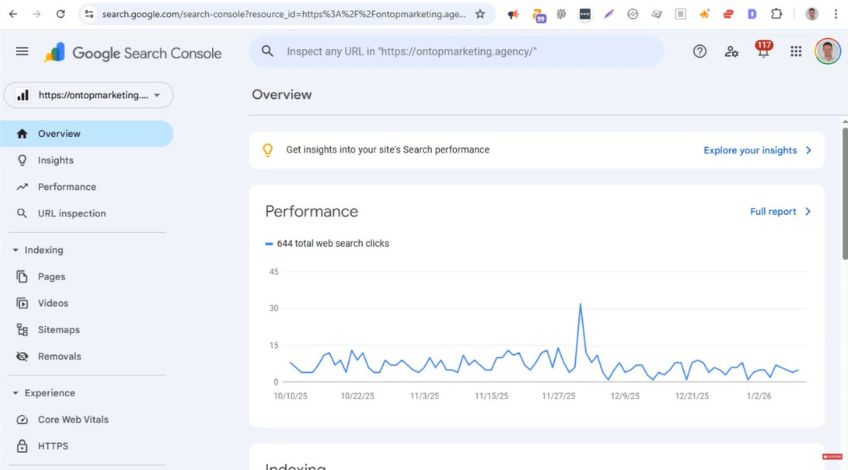848x470 pixels.
Task: Click the Full report link
Action: point(780,212)
